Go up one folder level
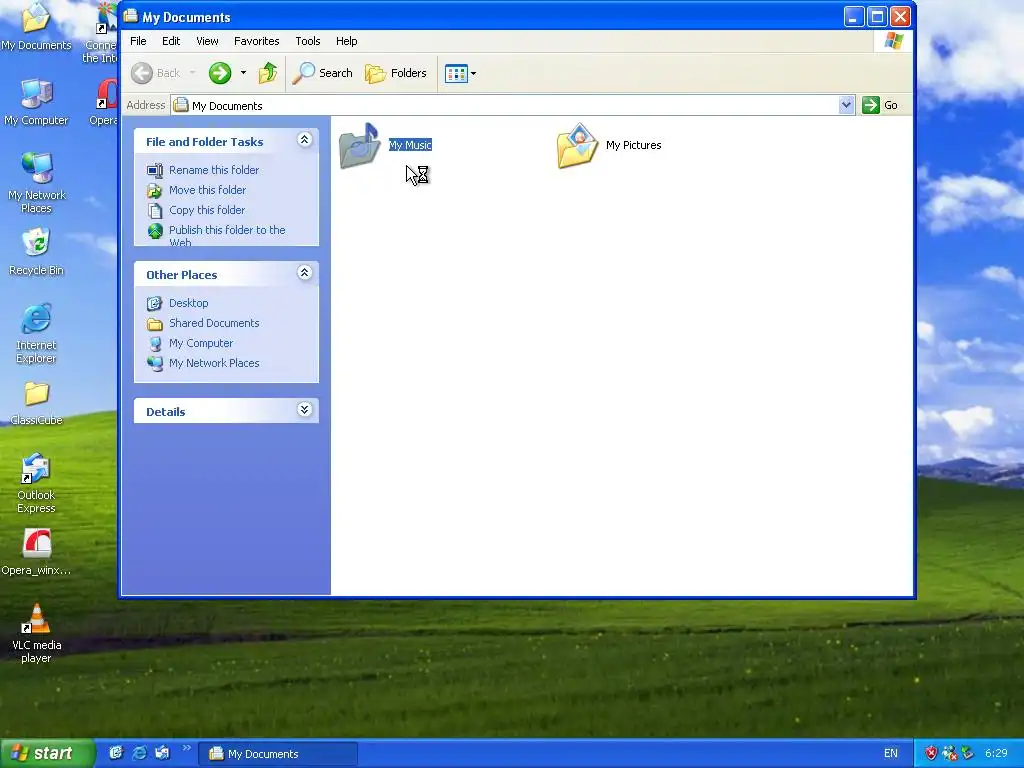Screen dimensions: 1024x768 point(268,73)
